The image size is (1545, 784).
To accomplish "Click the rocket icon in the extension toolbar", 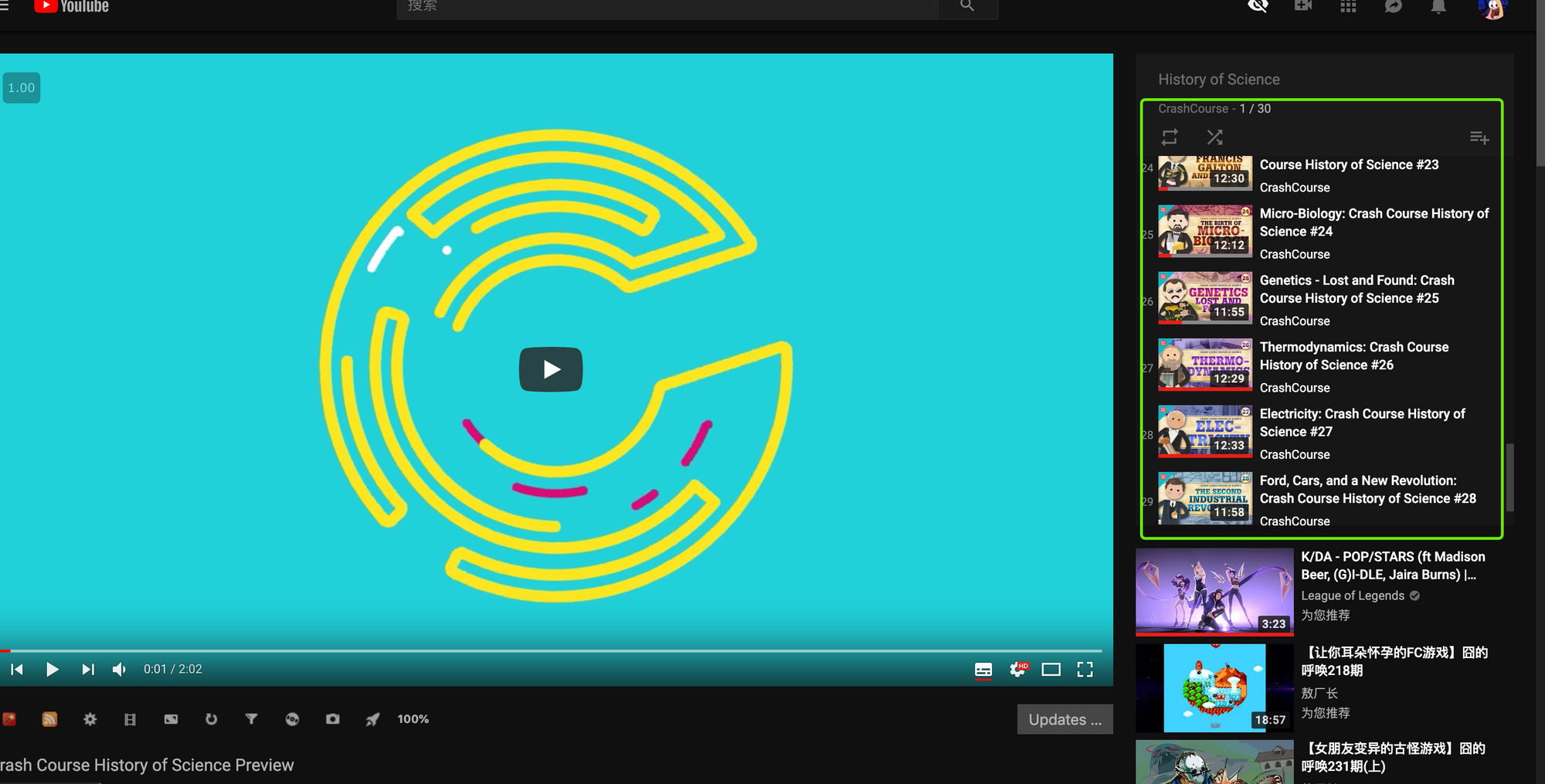I will [x=372, y=719].
